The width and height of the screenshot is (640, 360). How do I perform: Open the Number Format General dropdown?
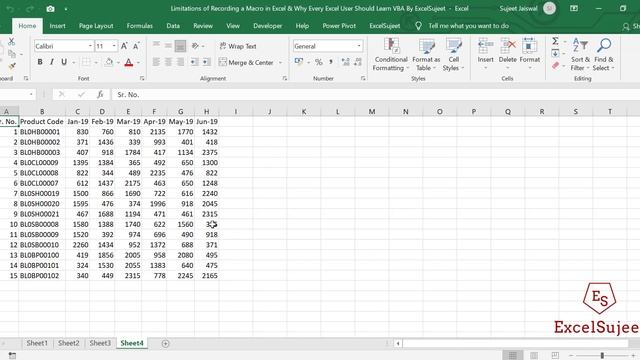coord(359,46)
